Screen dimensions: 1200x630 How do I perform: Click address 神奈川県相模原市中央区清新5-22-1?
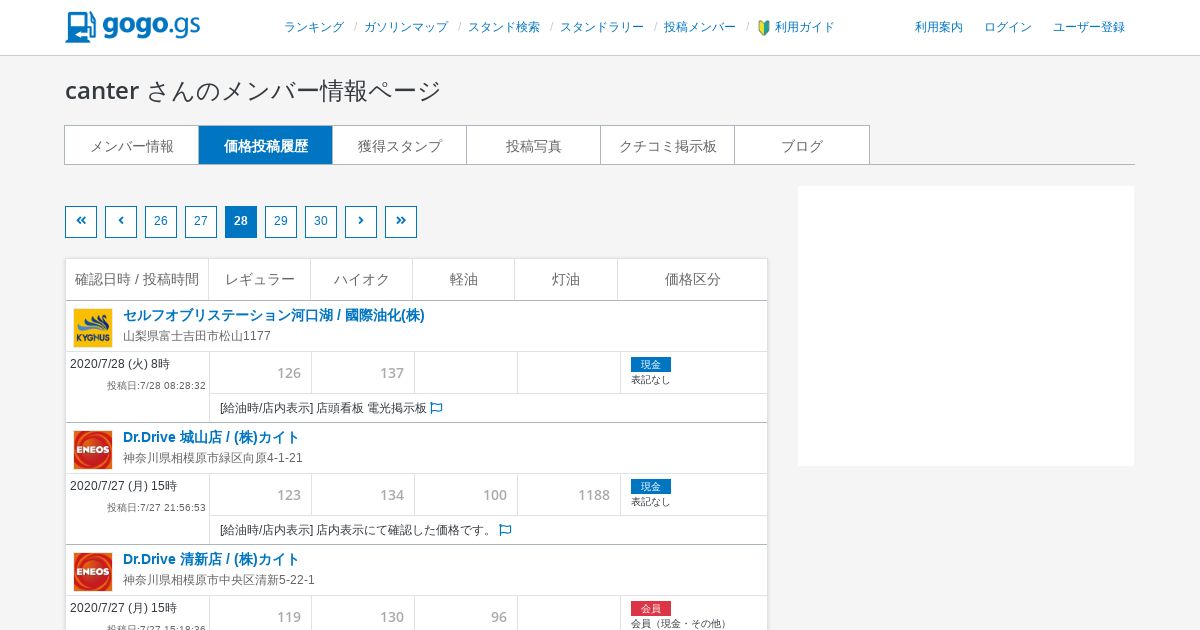(219, 580)
